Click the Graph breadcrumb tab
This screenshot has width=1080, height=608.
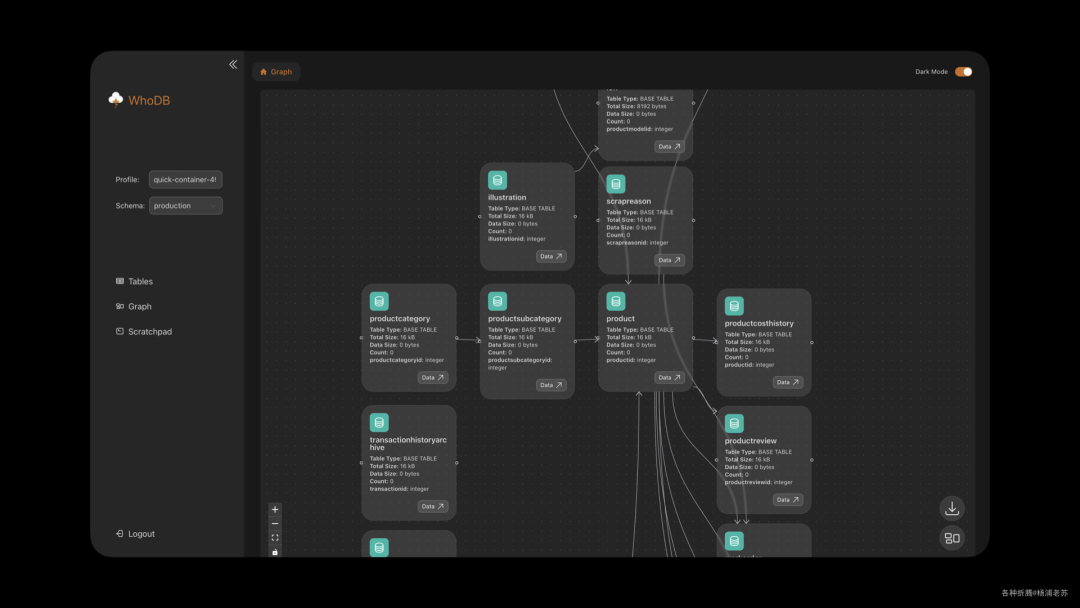pyautogui.click(x=276, y=72)
